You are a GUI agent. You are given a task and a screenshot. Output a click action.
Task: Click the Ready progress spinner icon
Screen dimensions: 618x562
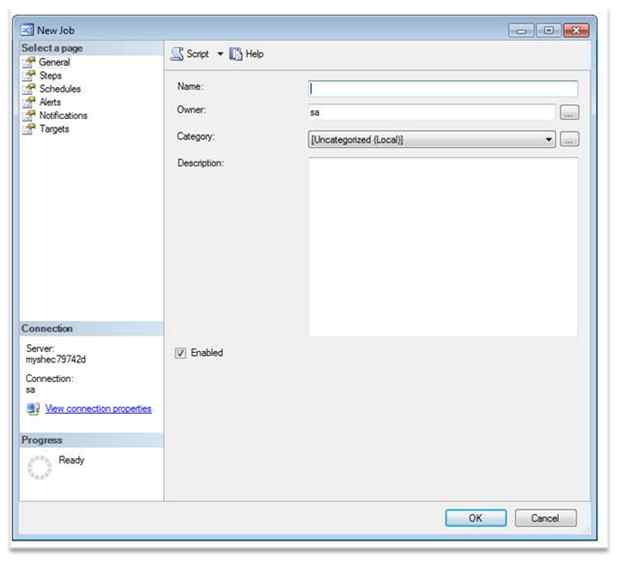coord(39,467)
